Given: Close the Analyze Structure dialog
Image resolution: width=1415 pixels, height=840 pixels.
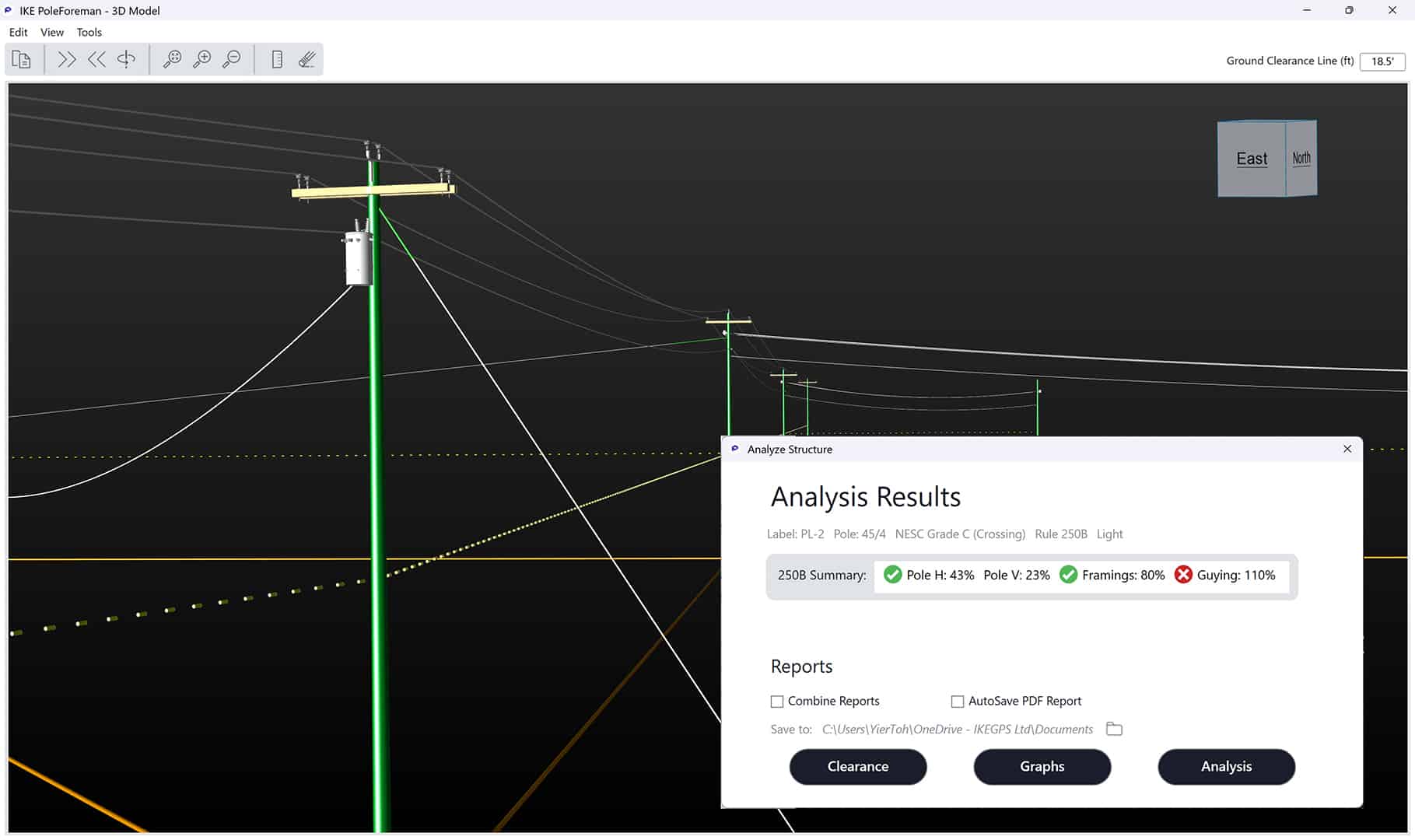Looking at the screenshot, I should coord(1347,449).
